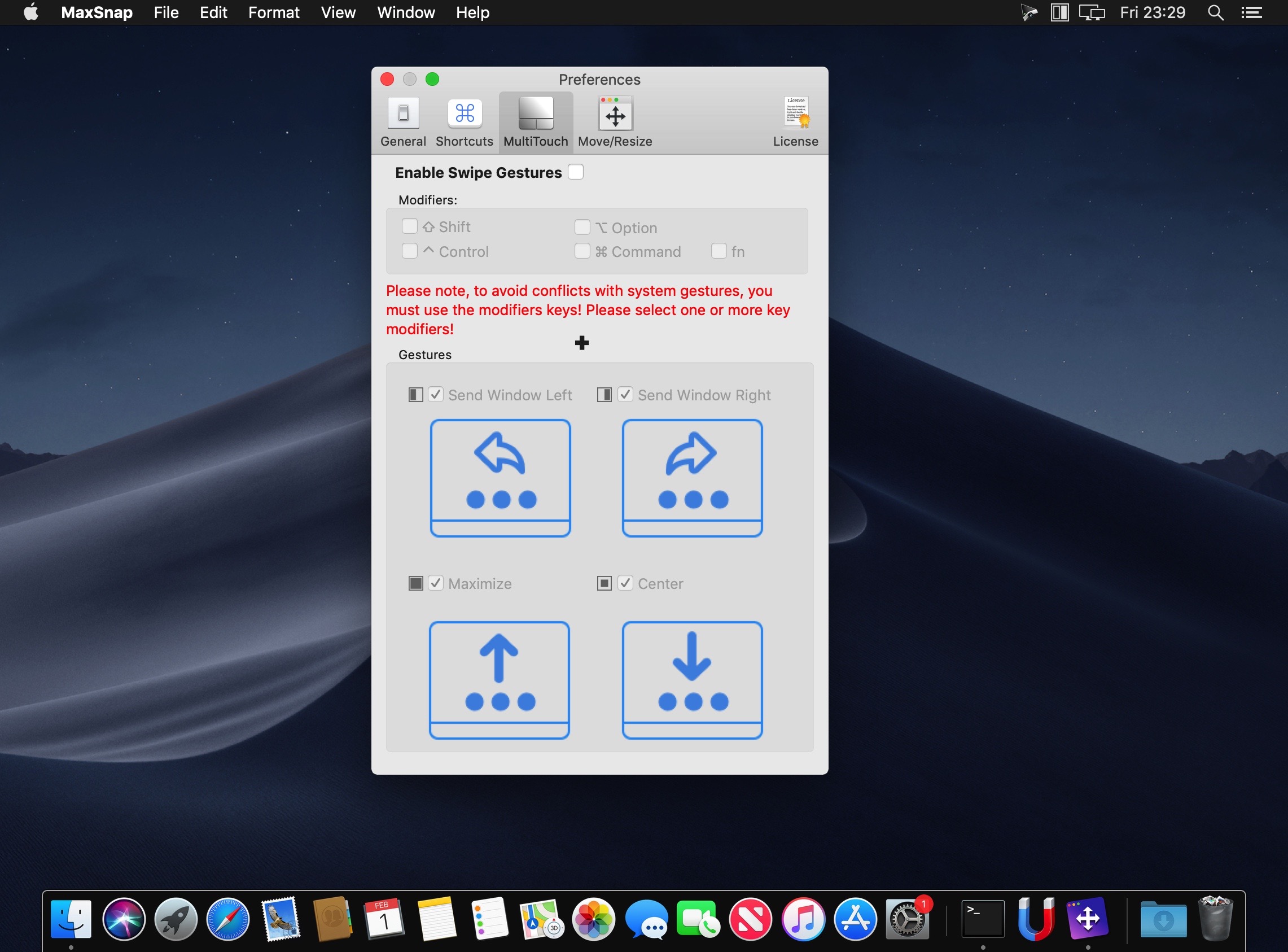
Task: Click the swipe-up Maximize gesture image
Action: coord(499,680)
